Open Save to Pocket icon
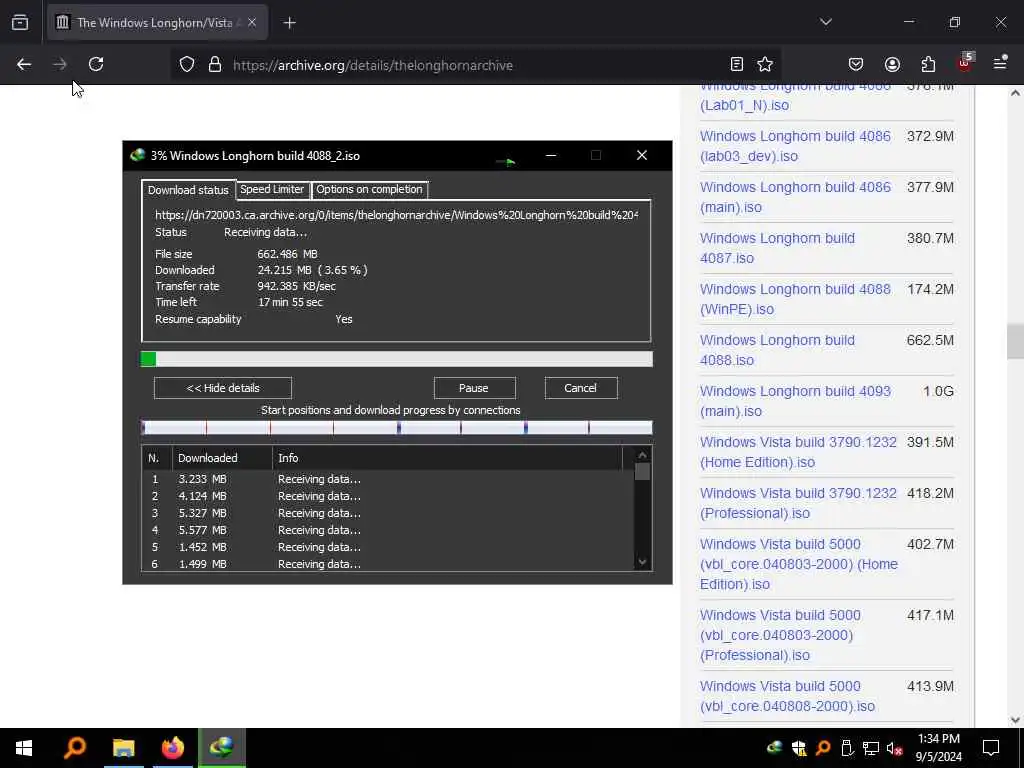The height and width of the screenshot is (768, 1024). click(x=856, y=64)
